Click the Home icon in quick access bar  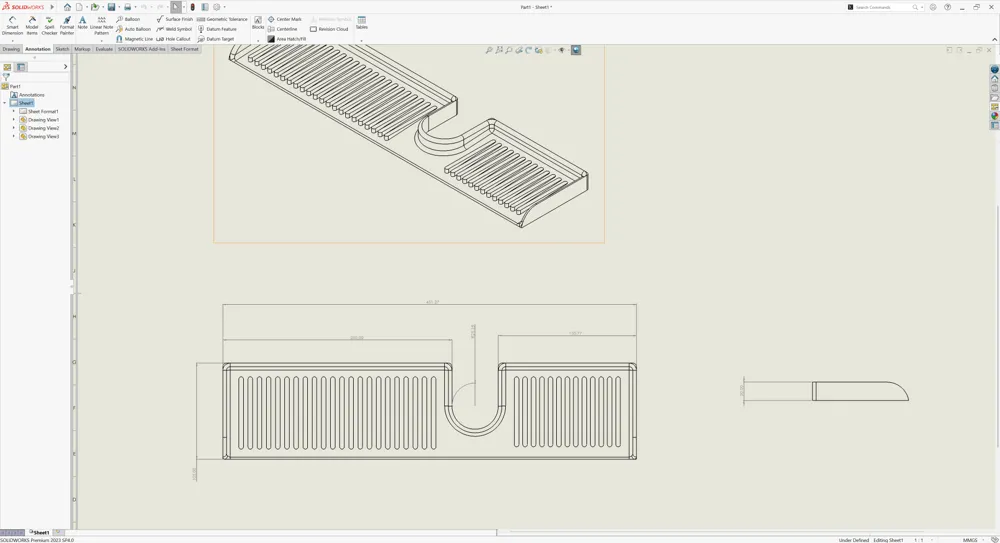pos(67,7)
